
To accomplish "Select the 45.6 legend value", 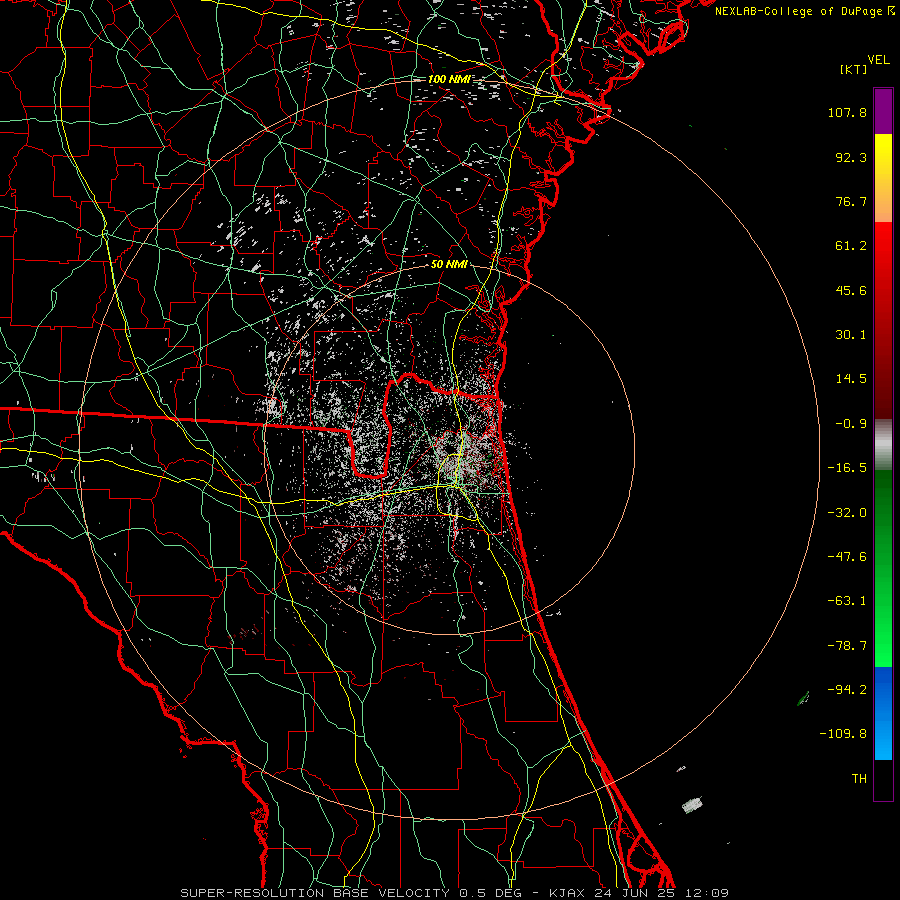I will click(x=851, y=290).
